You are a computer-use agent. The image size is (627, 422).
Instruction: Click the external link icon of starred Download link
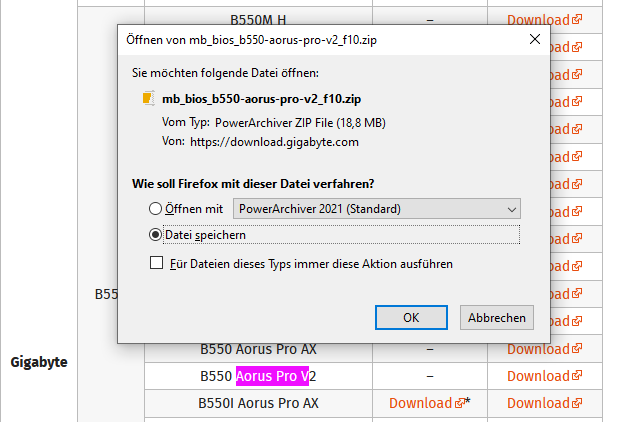tap(460, 402)
